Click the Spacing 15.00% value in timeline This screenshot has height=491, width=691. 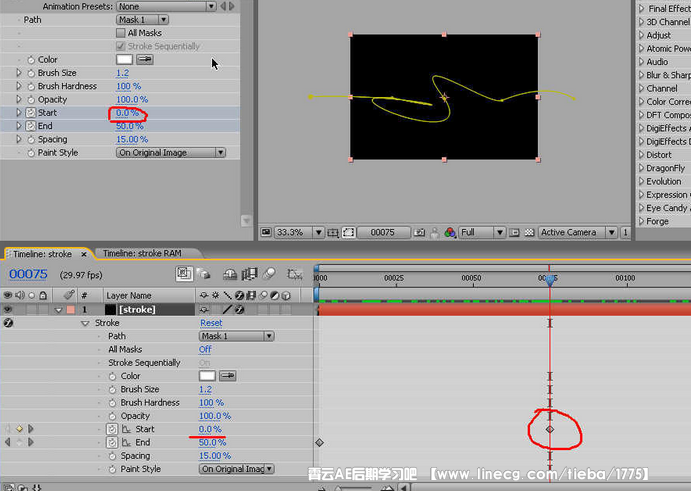click(215, 456)
